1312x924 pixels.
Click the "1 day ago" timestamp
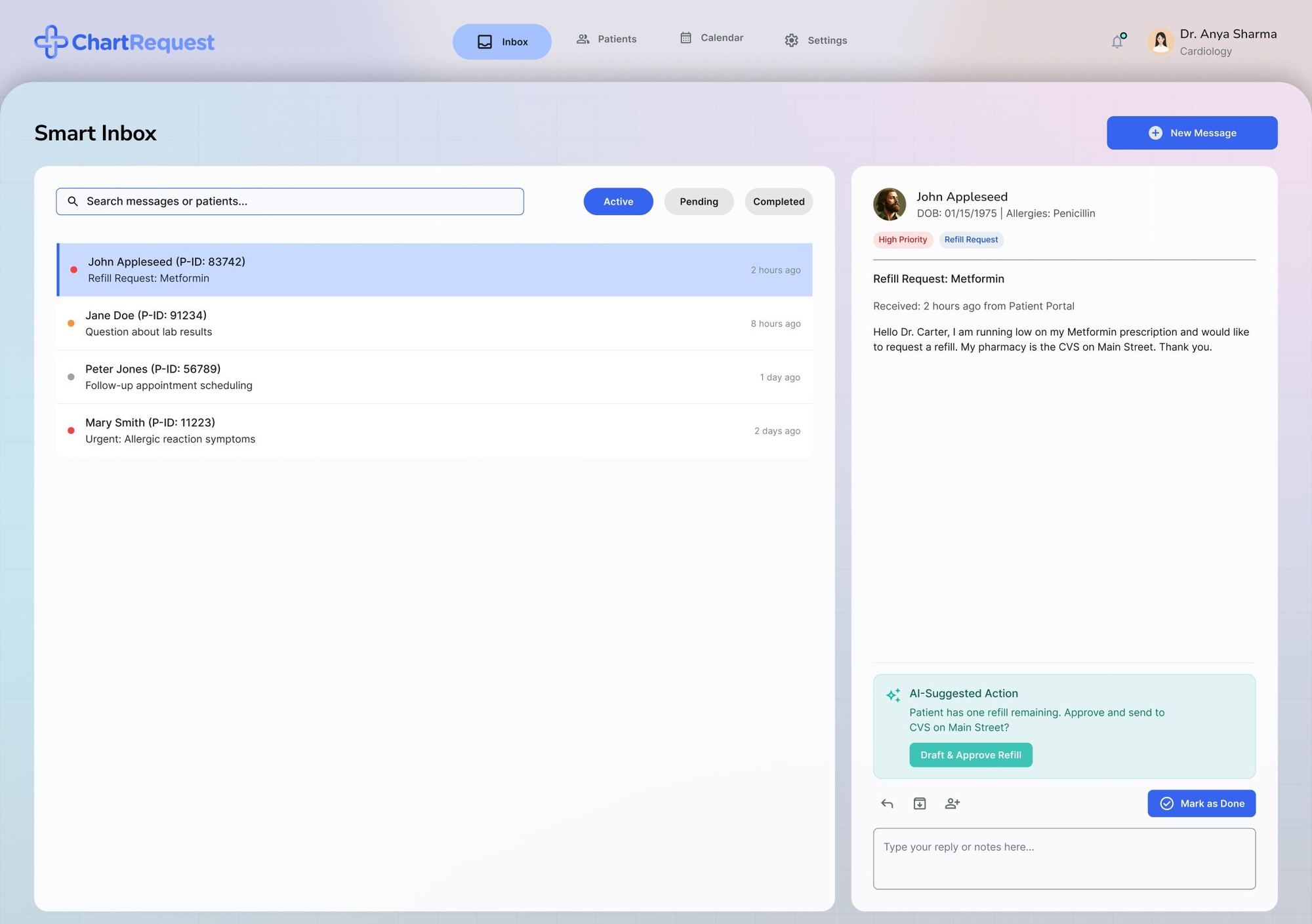coord(780,377)
